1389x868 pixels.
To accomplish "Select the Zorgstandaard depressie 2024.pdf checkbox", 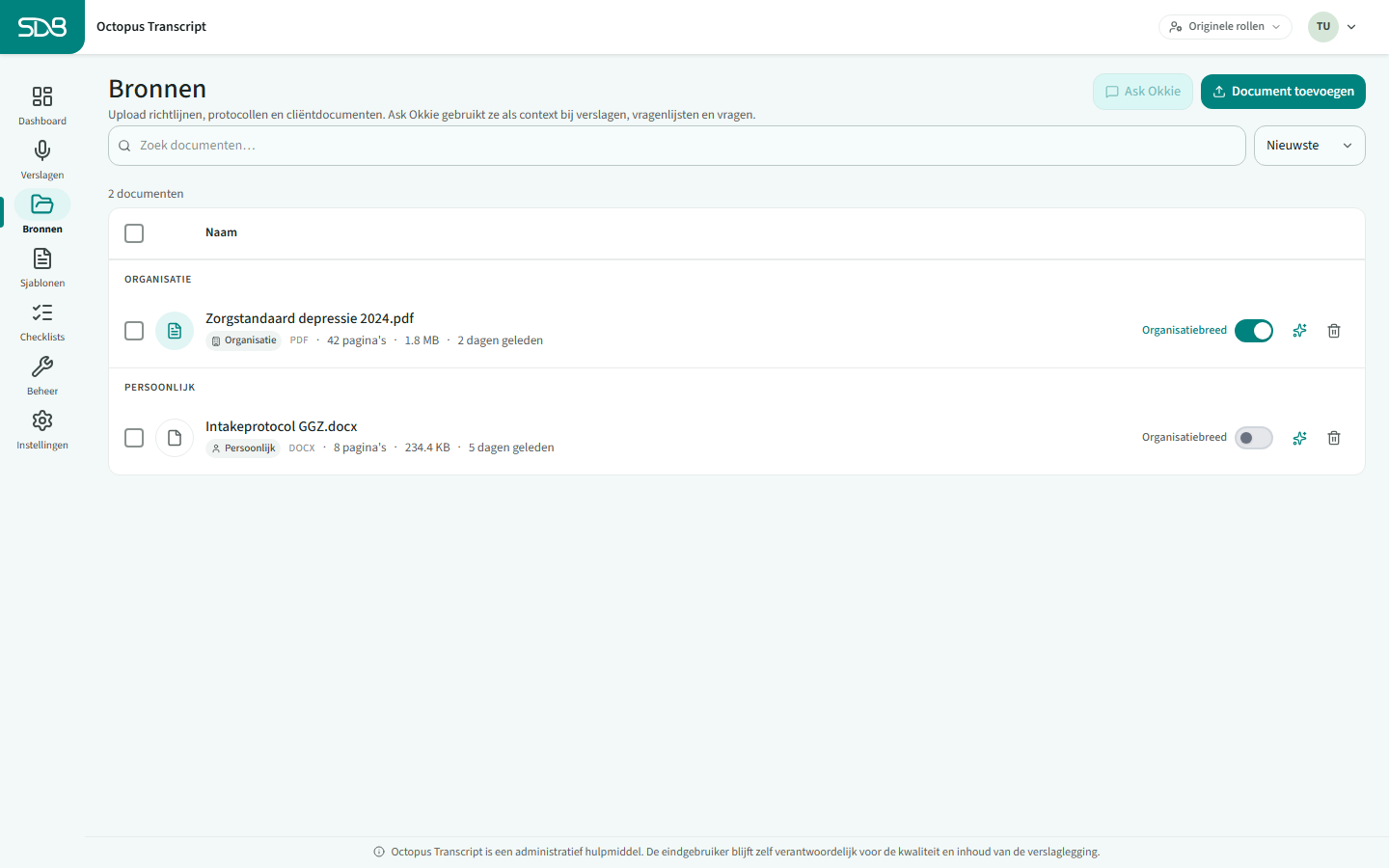I will pos(134,331).
